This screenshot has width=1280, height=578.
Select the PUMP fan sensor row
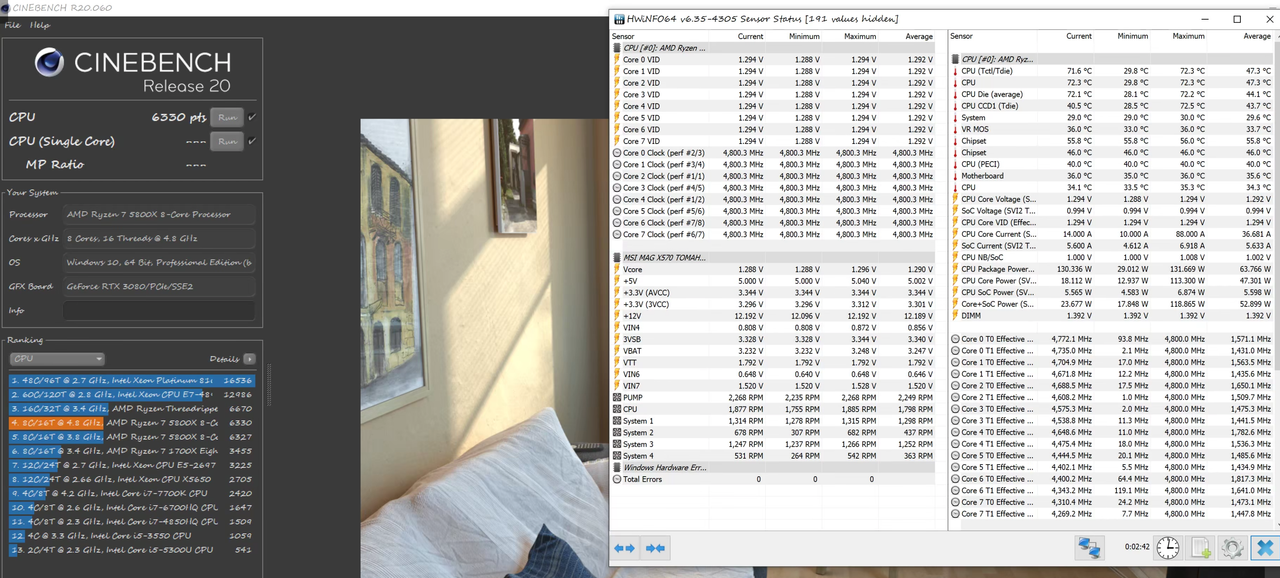point(773,398)
